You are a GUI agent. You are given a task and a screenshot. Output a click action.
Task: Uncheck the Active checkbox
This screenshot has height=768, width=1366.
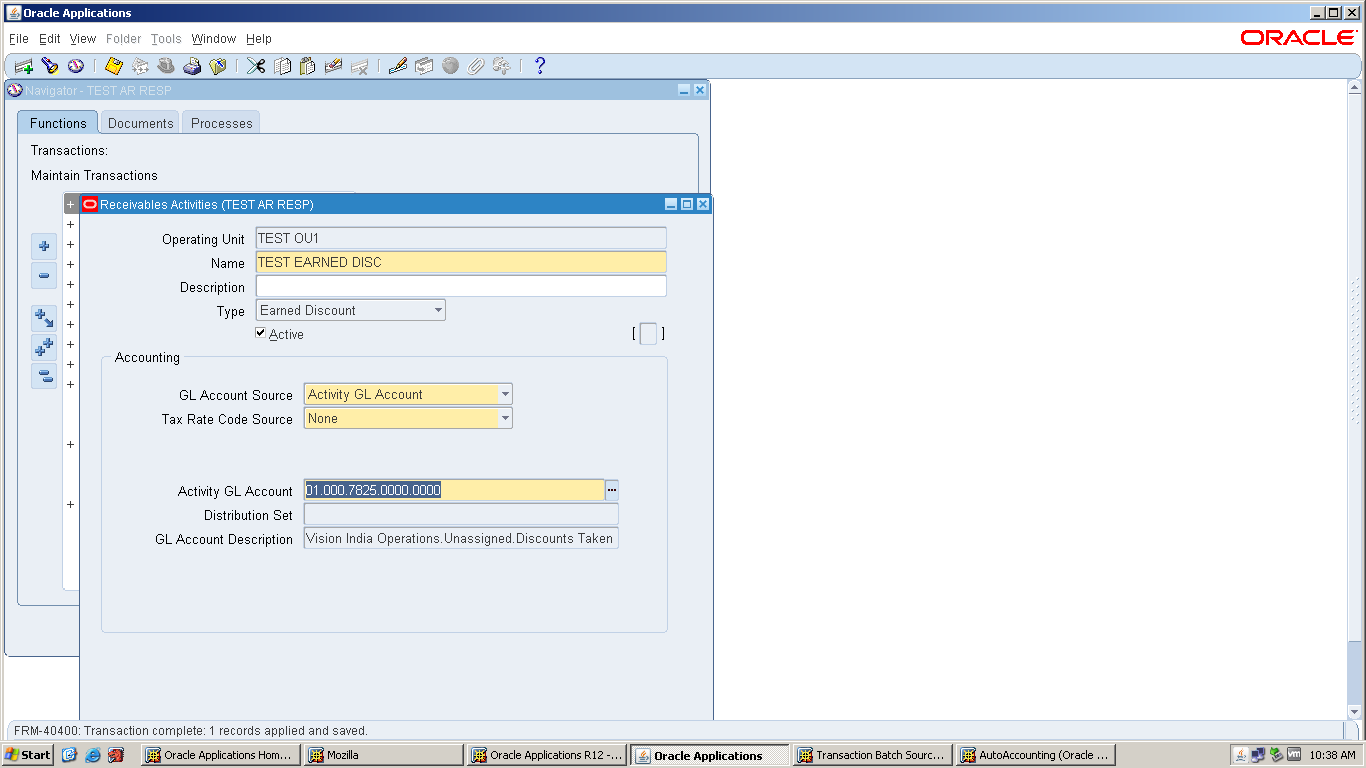(x=260, y=333)
